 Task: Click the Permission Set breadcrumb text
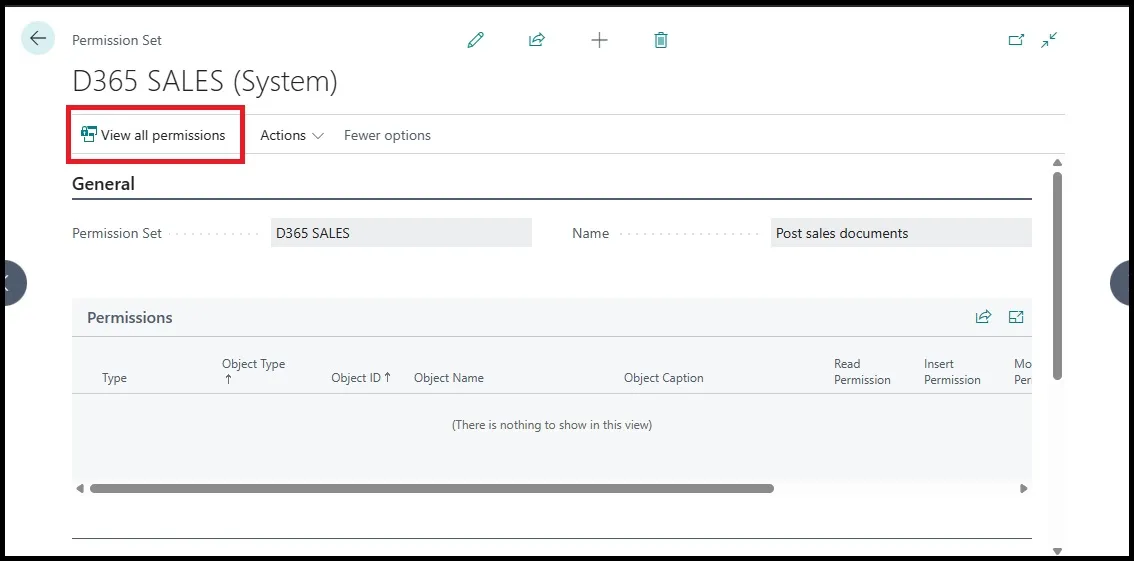point(116,40)
